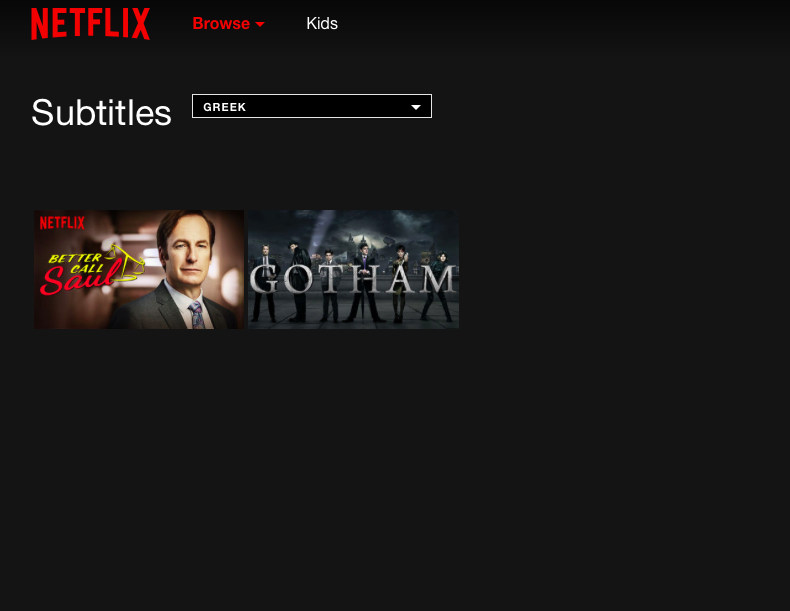Click the letter M in the GOTHAM title

tap(438, 279)
